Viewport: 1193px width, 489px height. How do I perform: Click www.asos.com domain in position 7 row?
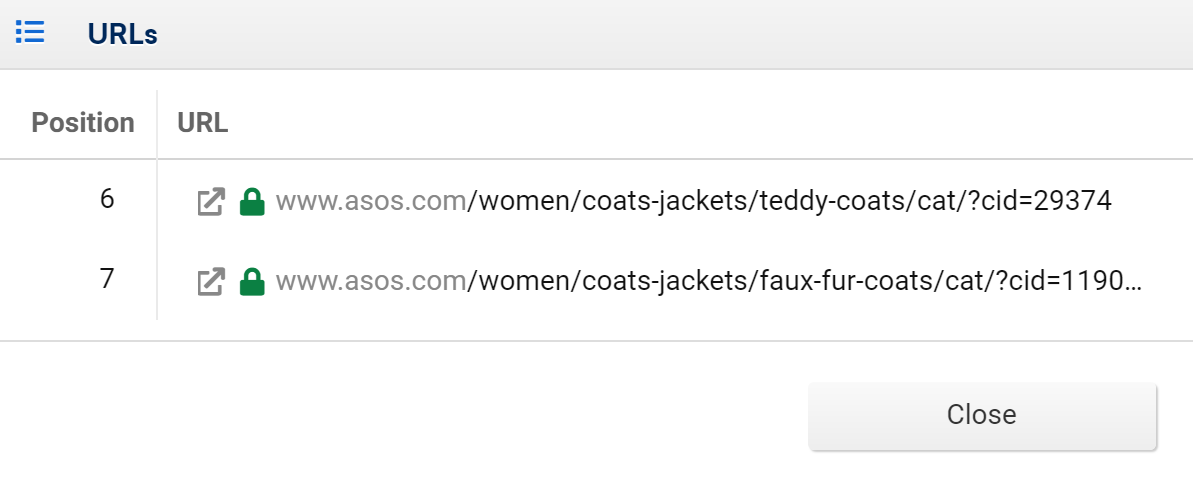pyautogui.click(x=371, y=282)
